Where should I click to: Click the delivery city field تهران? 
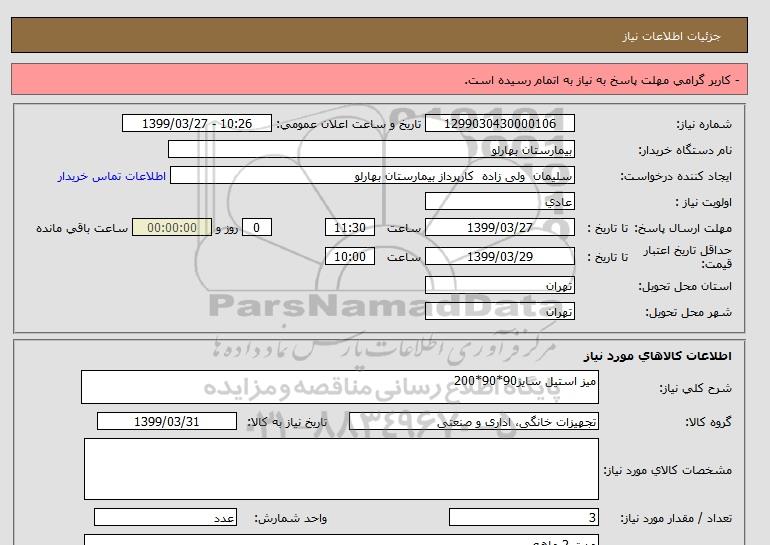(x=500, y=311)
